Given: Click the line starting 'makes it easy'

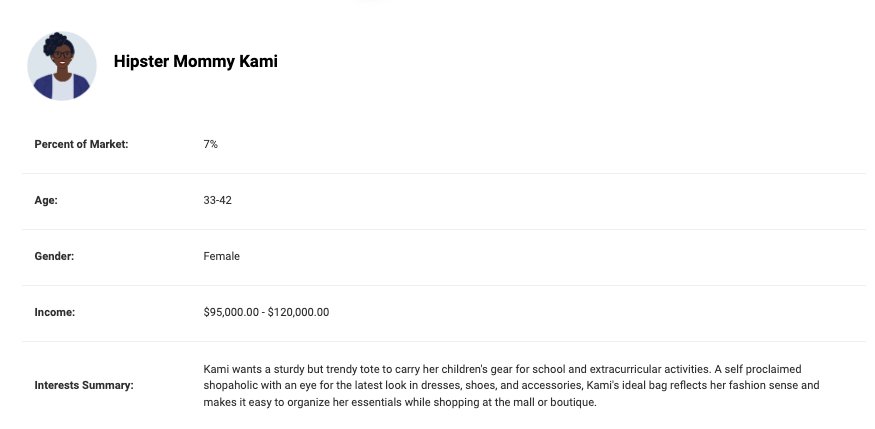Looking at the screenshot, I should coord(400,402).
